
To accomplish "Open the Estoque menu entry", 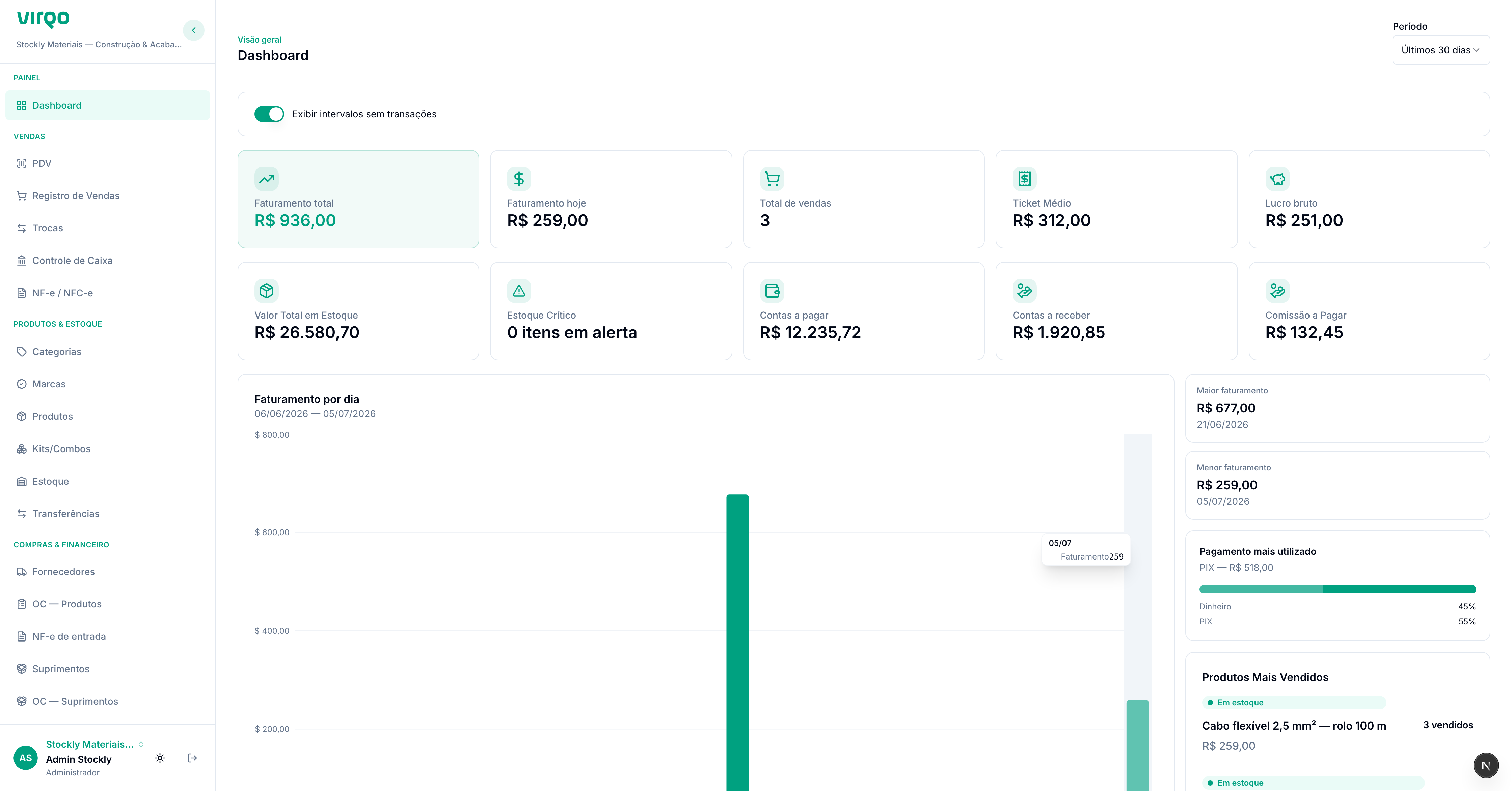I will [x=107, y=481].
